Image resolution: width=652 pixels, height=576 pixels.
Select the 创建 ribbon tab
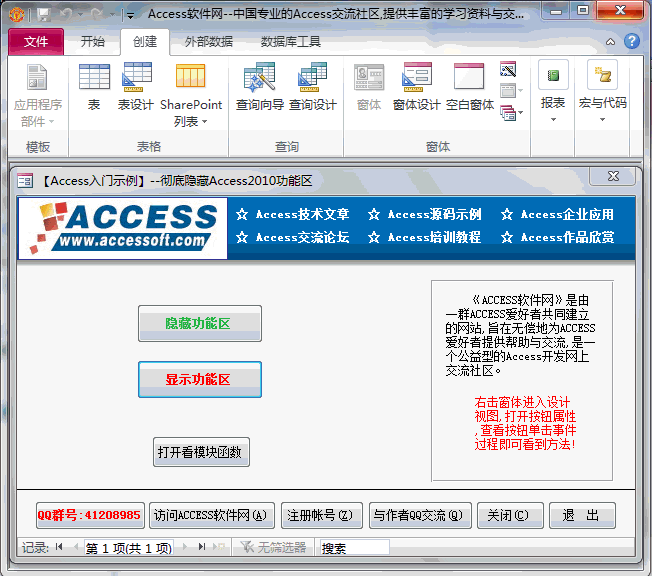(x=145, y=42)
